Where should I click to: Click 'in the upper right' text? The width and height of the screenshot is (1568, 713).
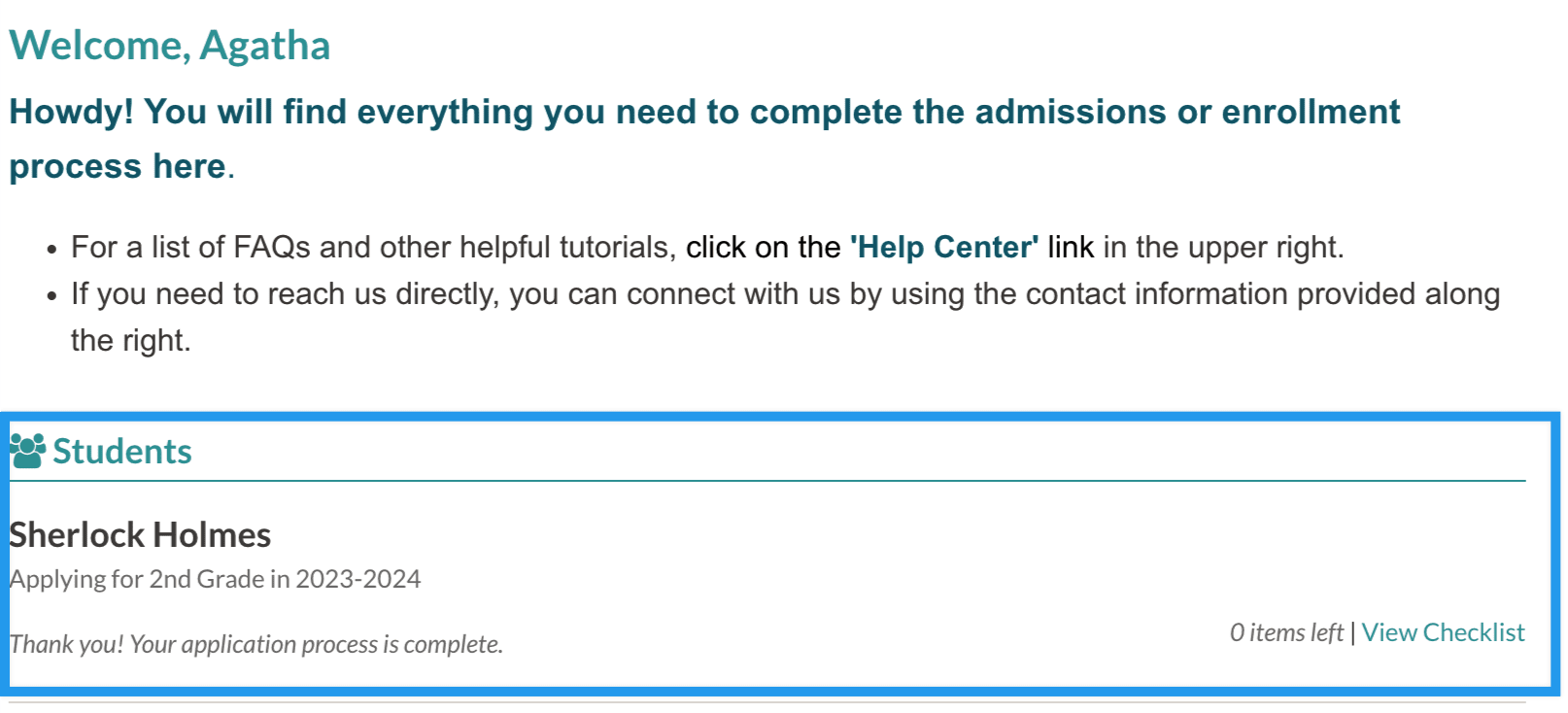[x=1223, y=248]
